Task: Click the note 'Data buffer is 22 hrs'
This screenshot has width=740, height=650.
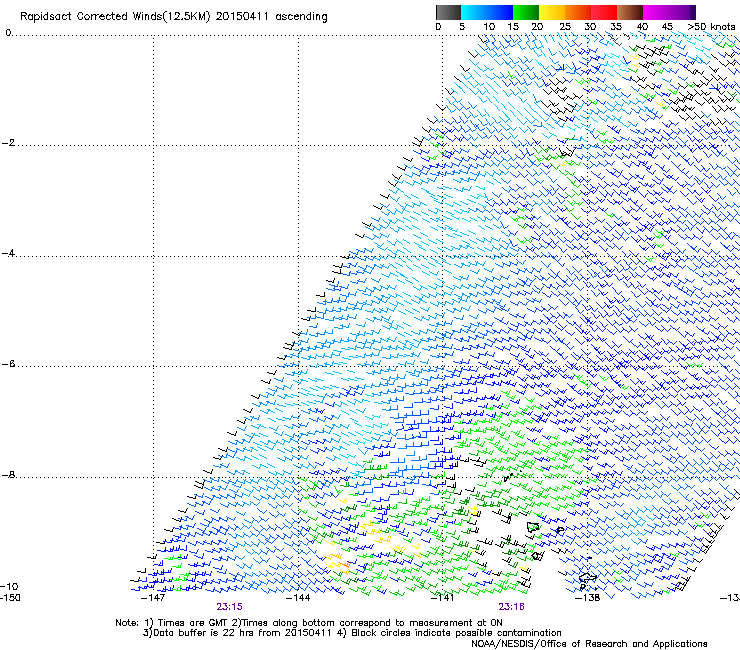Action: 204,633
